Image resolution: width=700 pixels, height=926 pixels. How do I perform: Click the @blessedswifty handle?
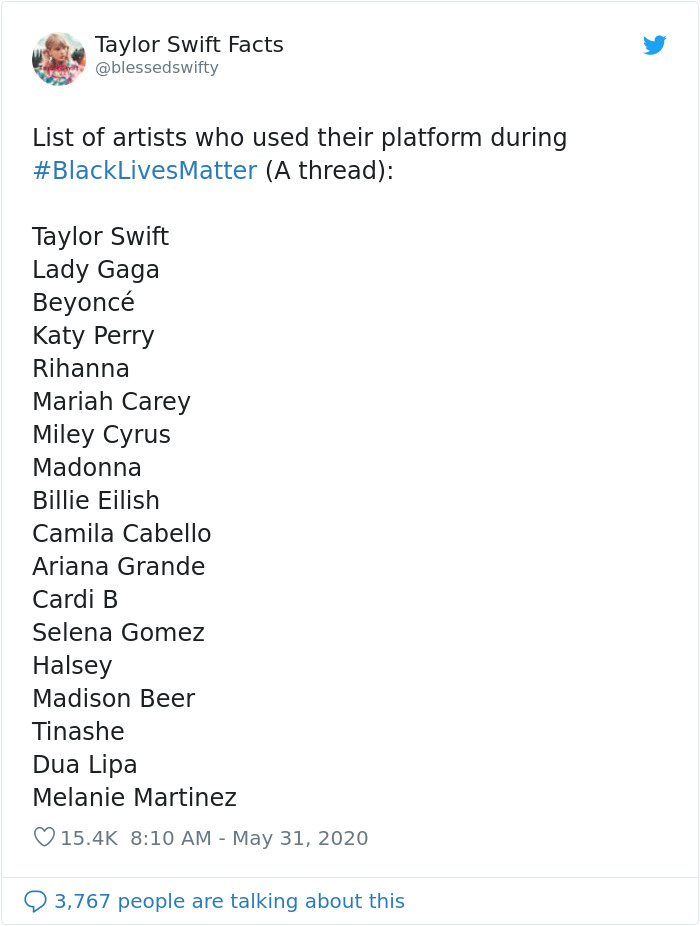[x=156, y=68]
